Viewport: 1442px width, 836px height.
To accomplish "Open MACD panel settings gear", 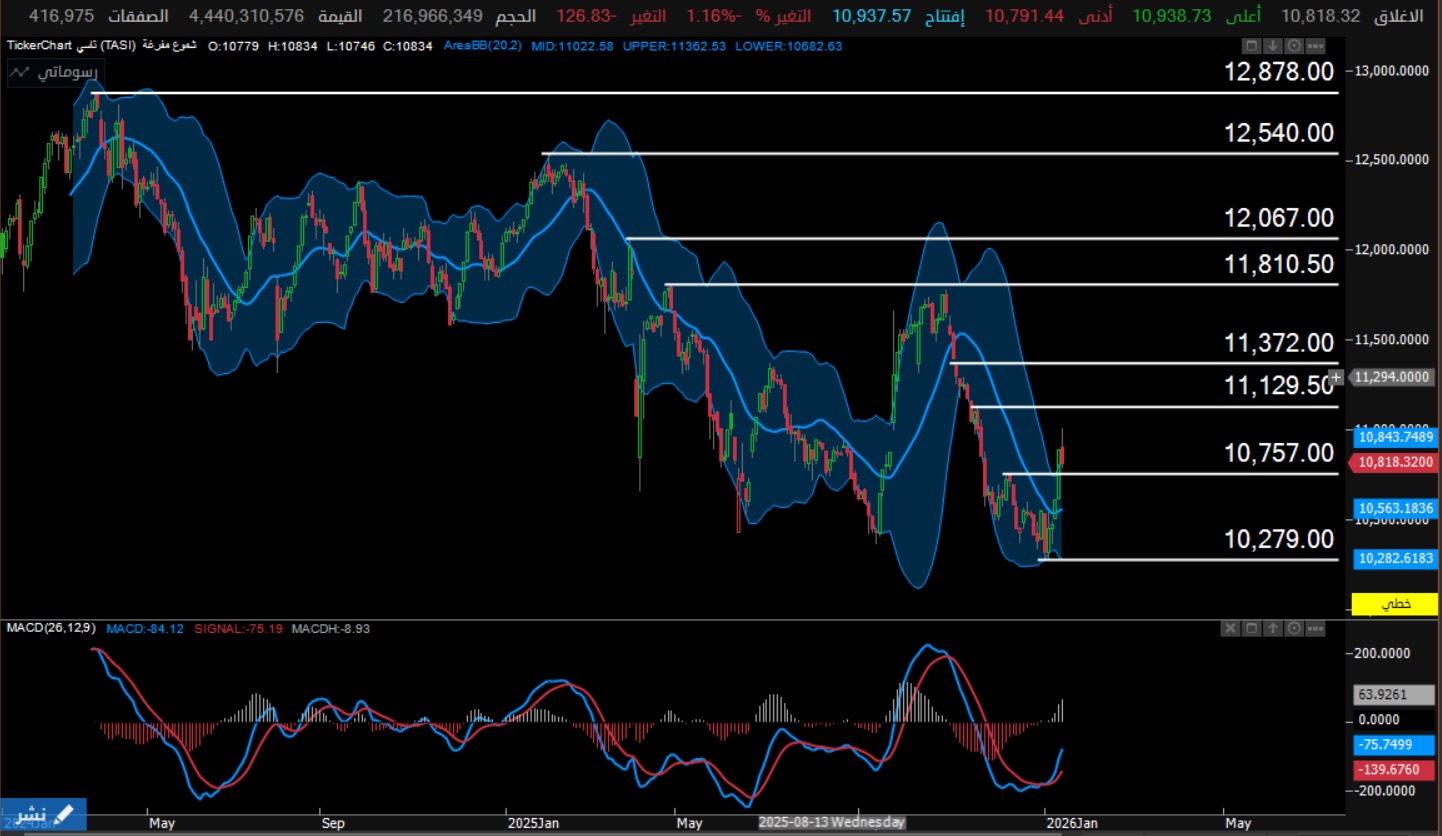I will pyautogui.click(x=1296, y=628).
